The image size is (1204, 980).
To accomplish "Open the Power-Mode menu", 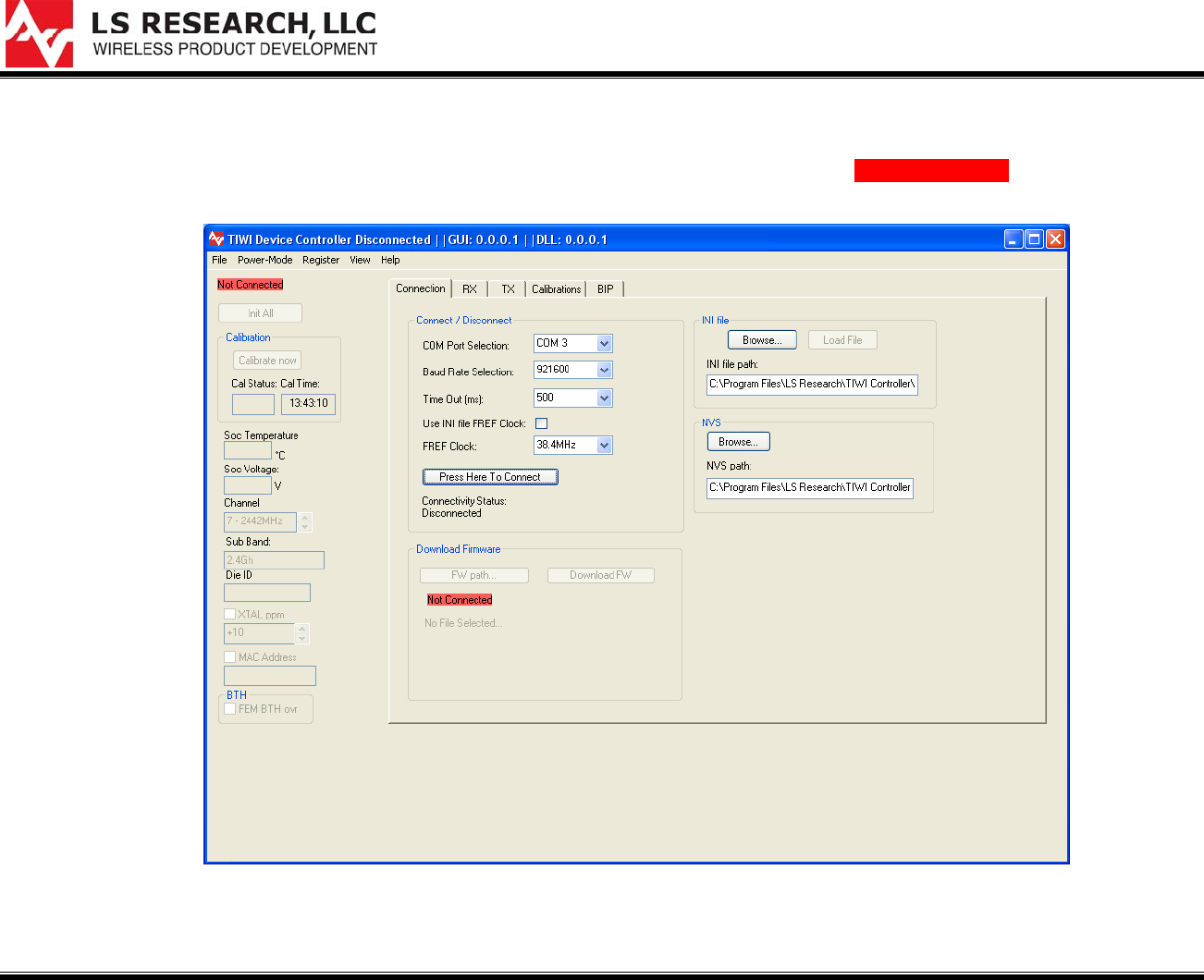I will click(264, 261).
